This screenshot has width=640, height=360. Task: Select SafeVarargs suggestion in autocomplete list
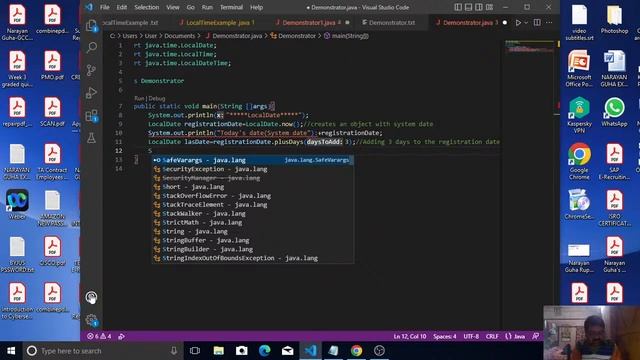pyautogui.click(x=253, y=160)
